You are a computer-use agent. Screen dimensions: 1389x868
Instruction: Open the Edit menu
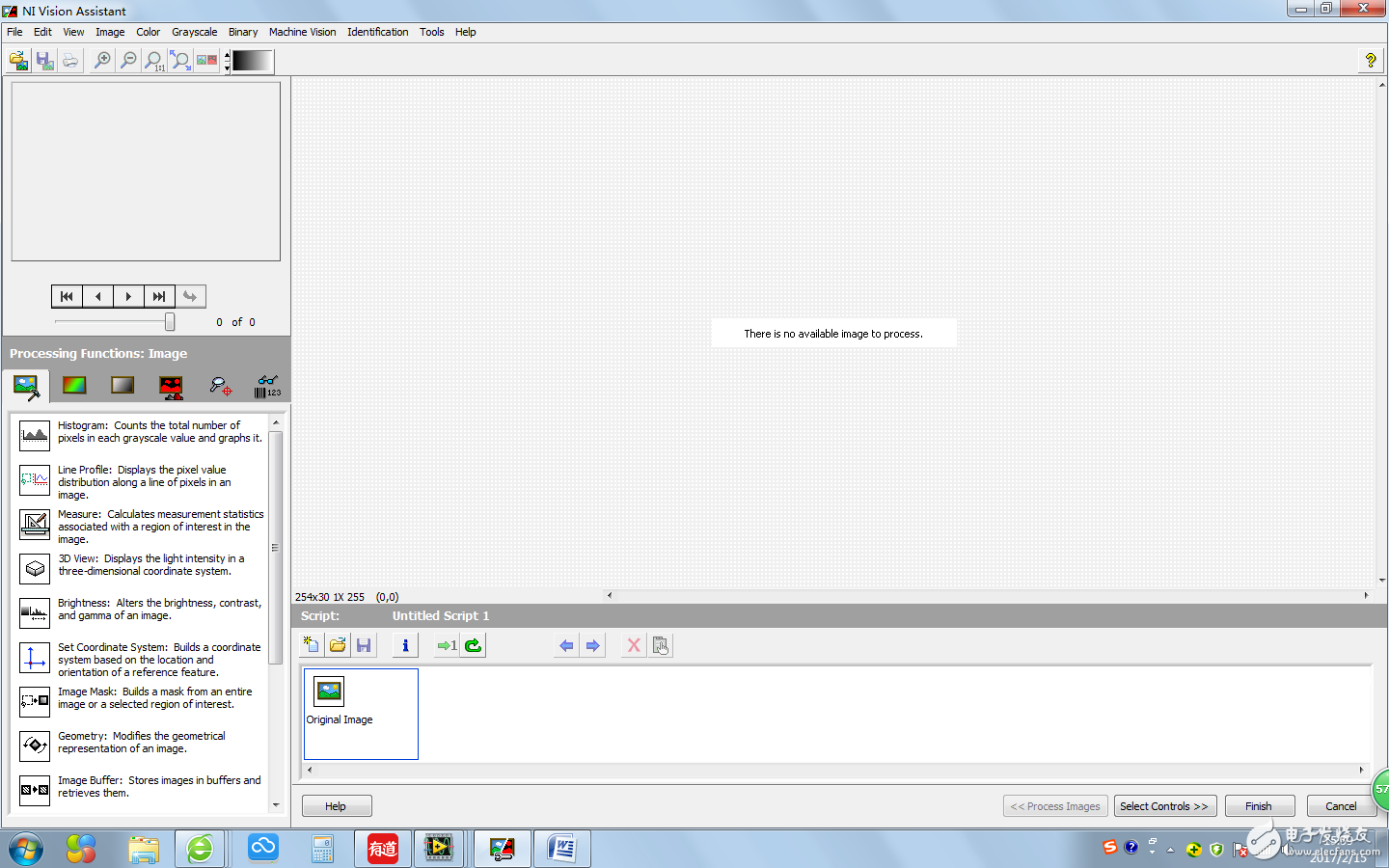pos(42,32)
